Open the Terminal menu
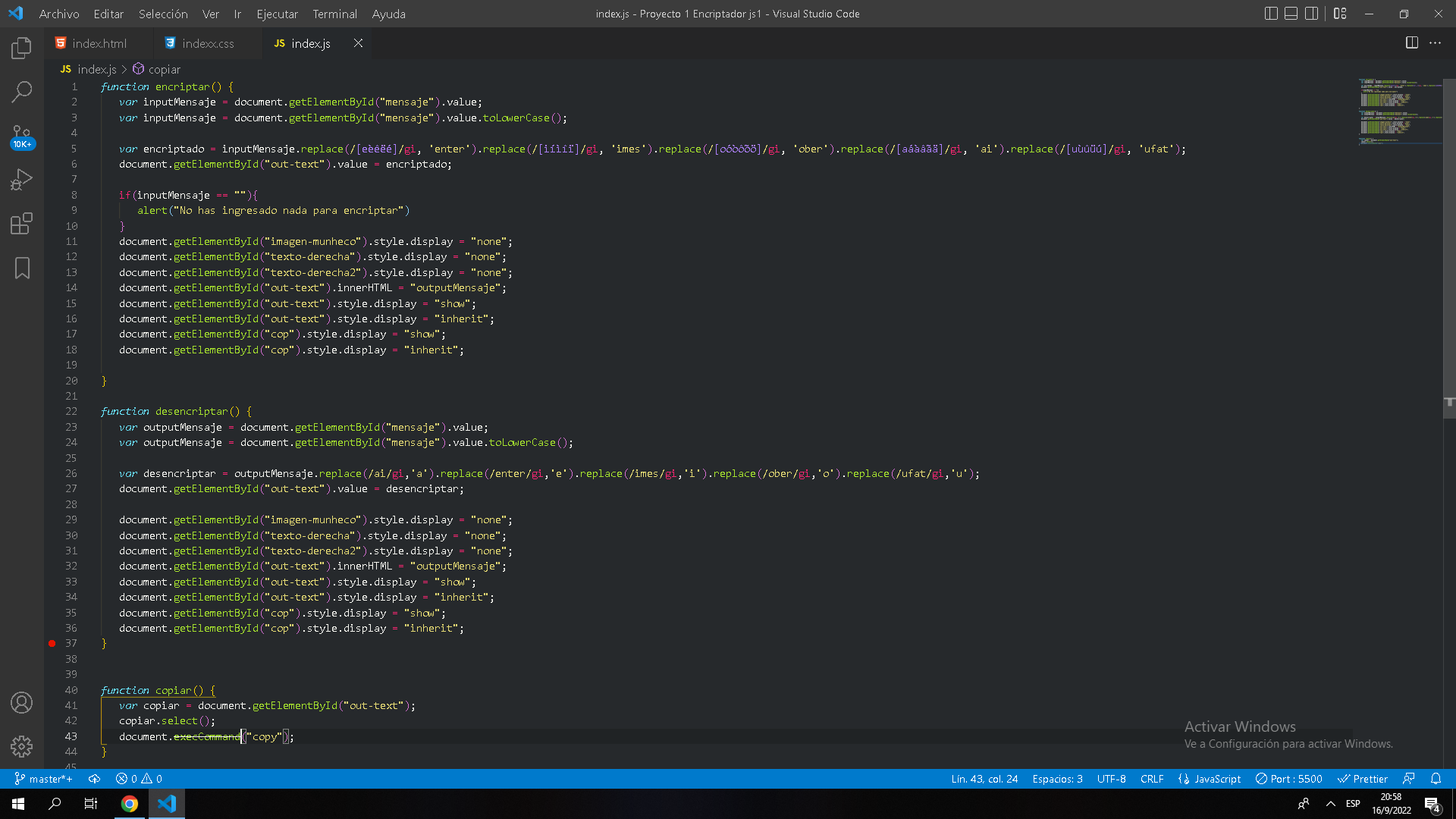The height and width of the screenshot is (819, 1456). (x=335, y=14)
